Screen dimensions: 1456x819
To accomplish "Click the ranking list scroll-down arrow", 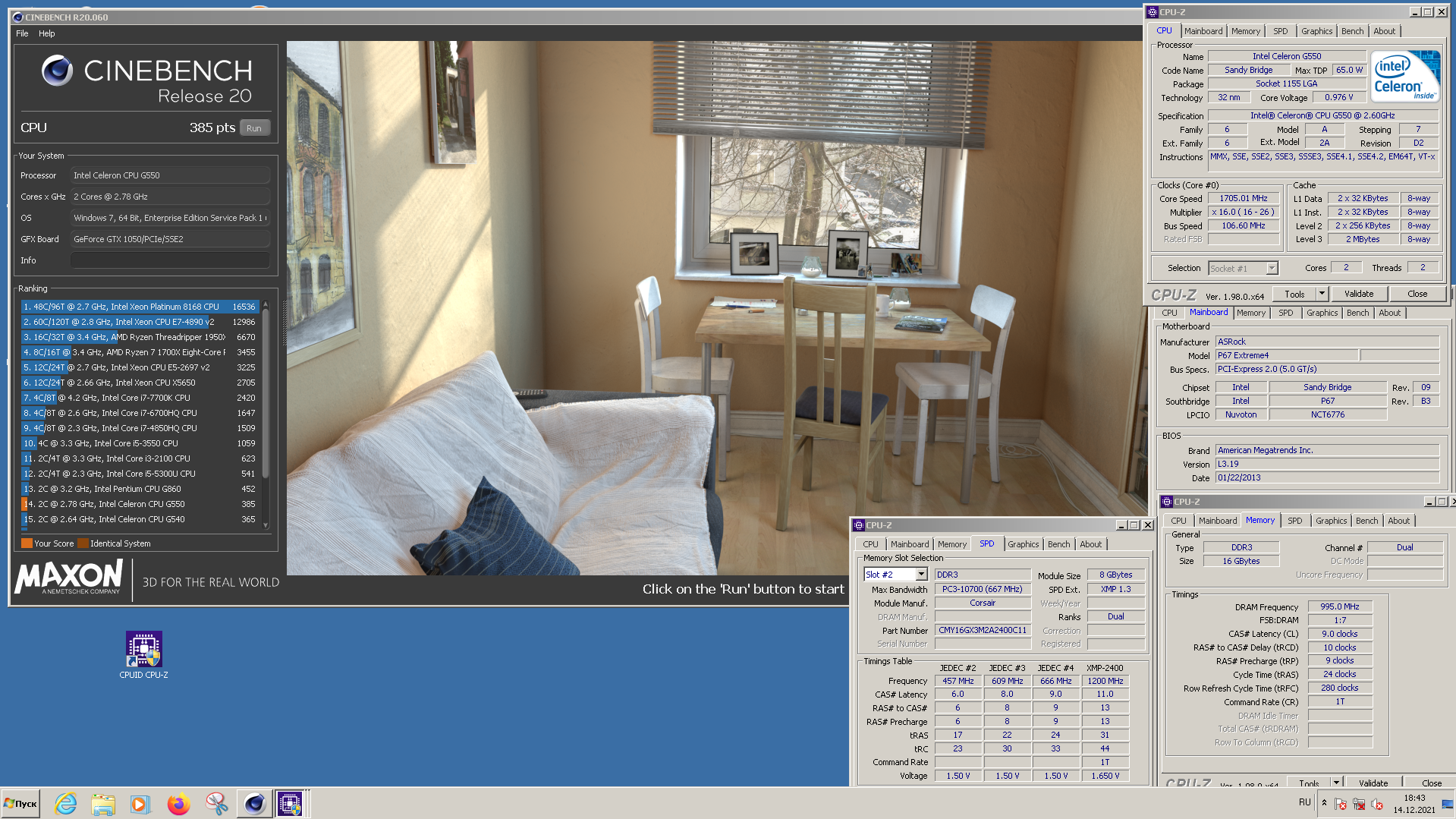I will [x=266, y=525].
